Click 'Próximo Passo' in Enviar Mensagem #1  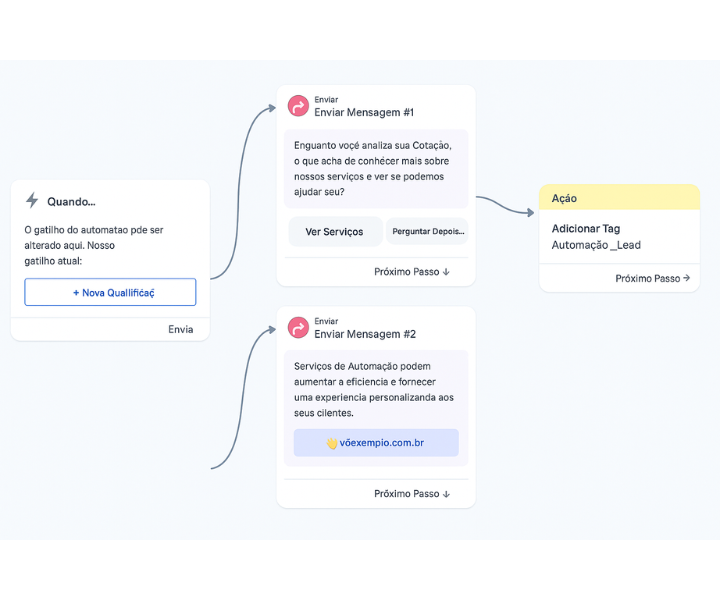[412, 271]
